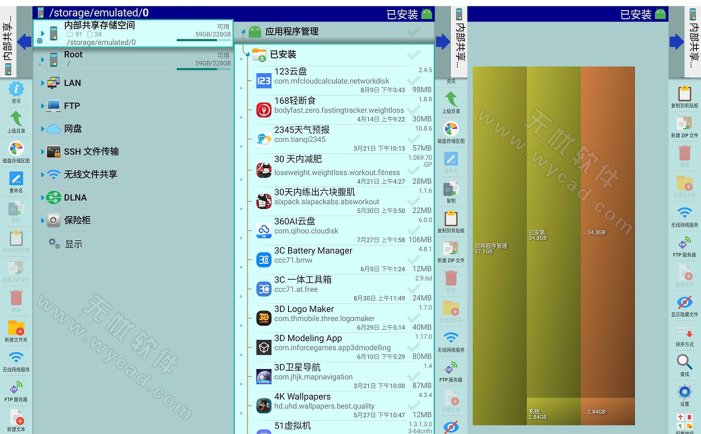701x434 pixels.
Task: Go up with 上级目录 in the left-pane toolbar
Action: tap(16, 119)
